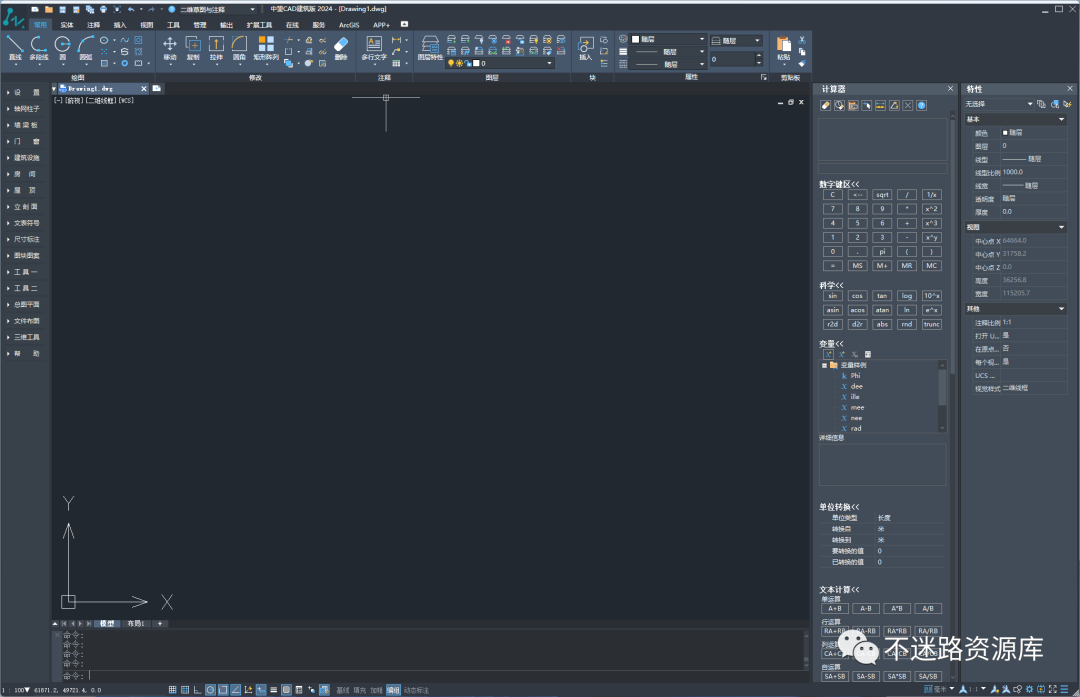The height and width of the screenshot is (697, 1080).
Task: Click the 矩形阵列 rectangular array tool
Action: [x=266, y=48]
